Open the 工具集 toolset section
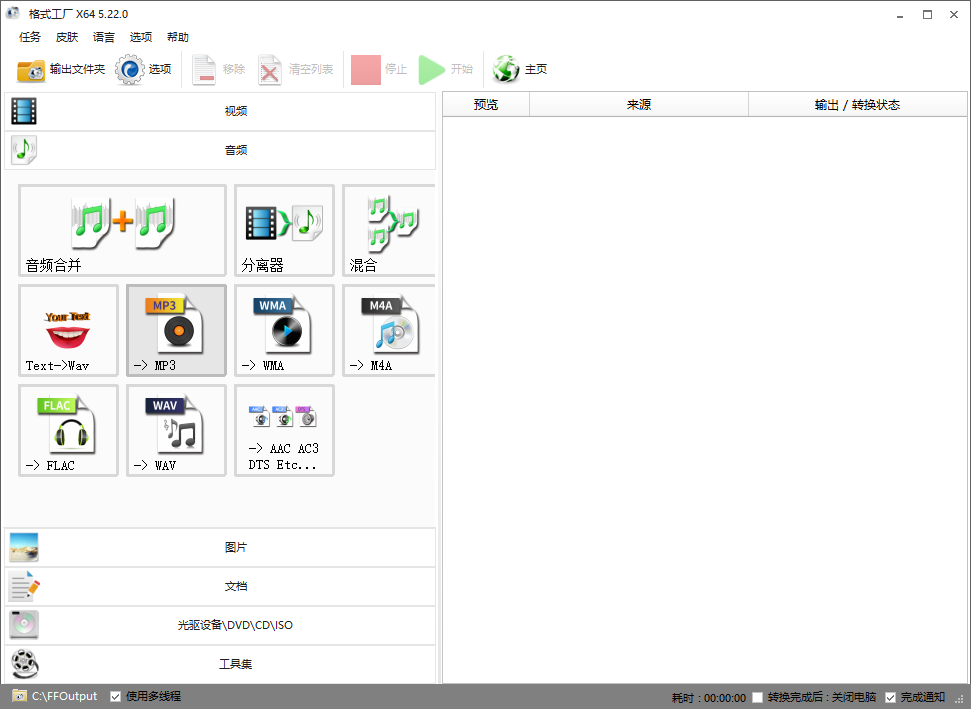Screen dimensions: 971x709 236,663
